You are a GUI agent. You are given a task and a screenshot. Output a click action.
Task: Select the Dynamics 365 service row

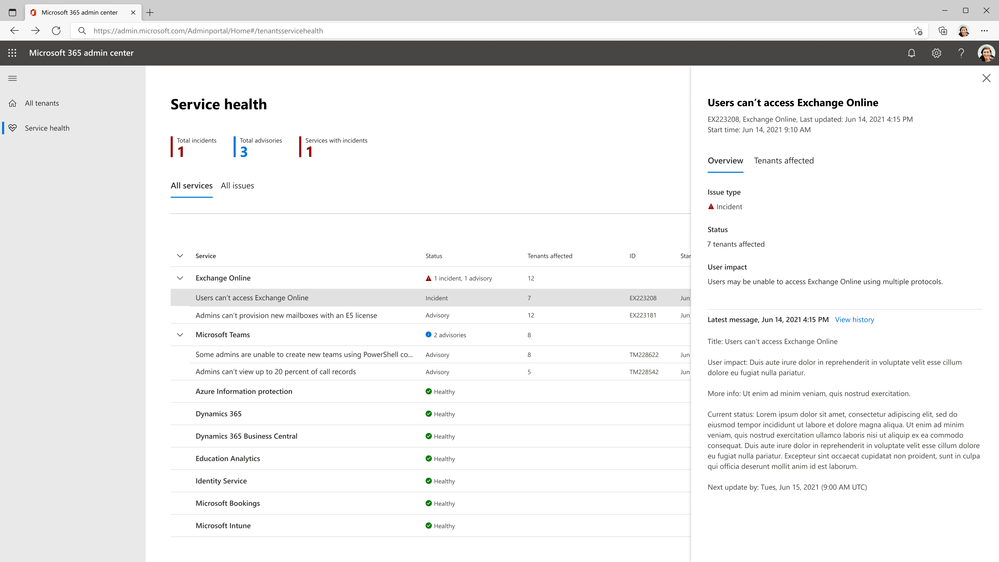tap(430, 414)
